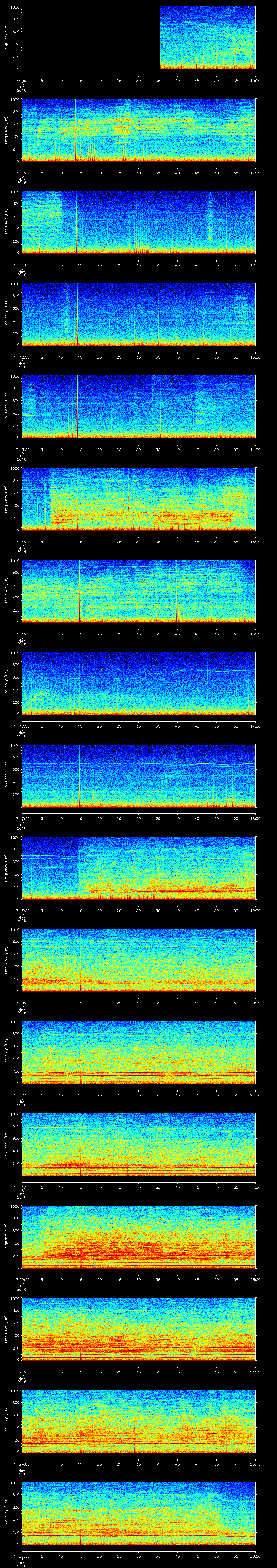Click the '17:09:00' time axis label
This screenshot has height=1568, width=277.
(22, 80)
